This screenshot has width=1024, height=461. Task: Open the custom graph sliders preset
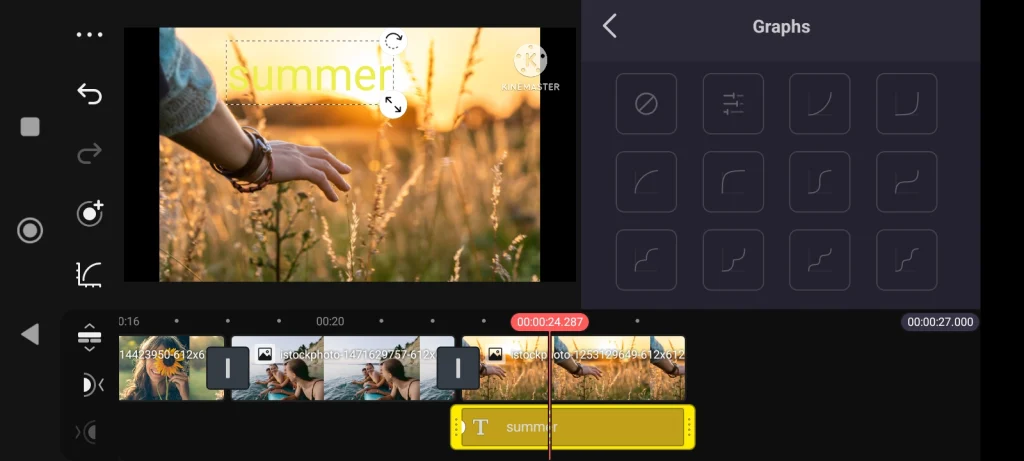(x=733, y=104)
